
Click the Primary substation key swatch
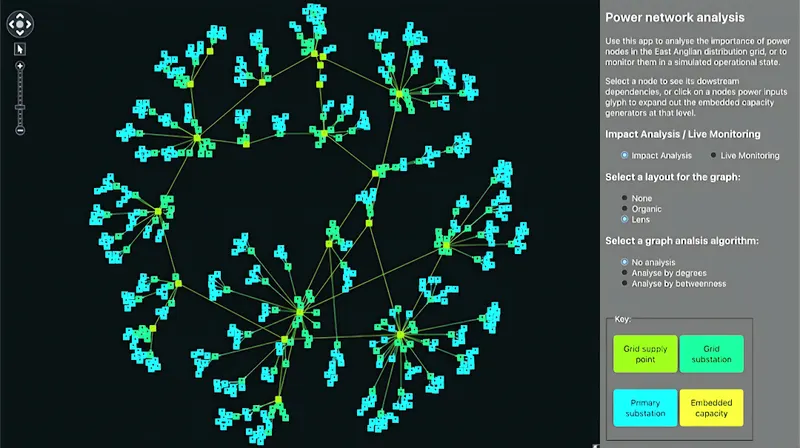[645, 408]
